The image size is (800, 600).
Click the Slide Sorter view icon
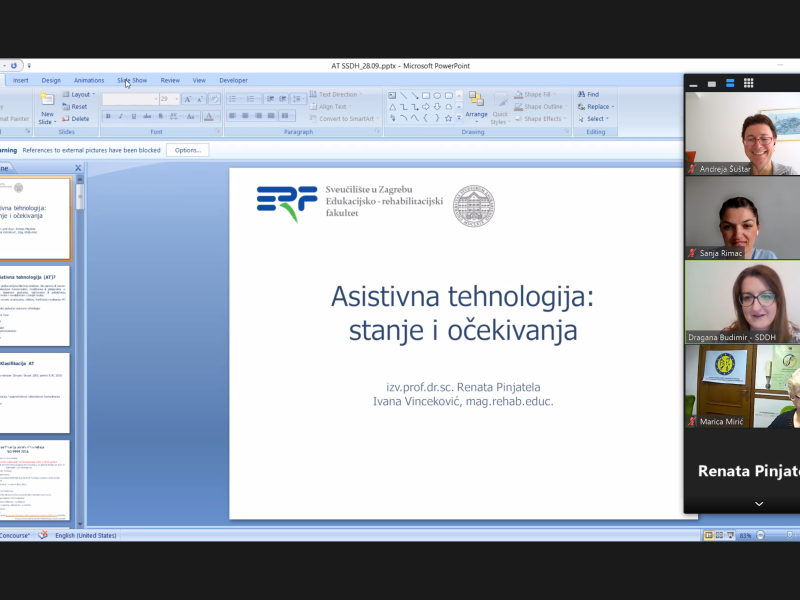[719, 536]
